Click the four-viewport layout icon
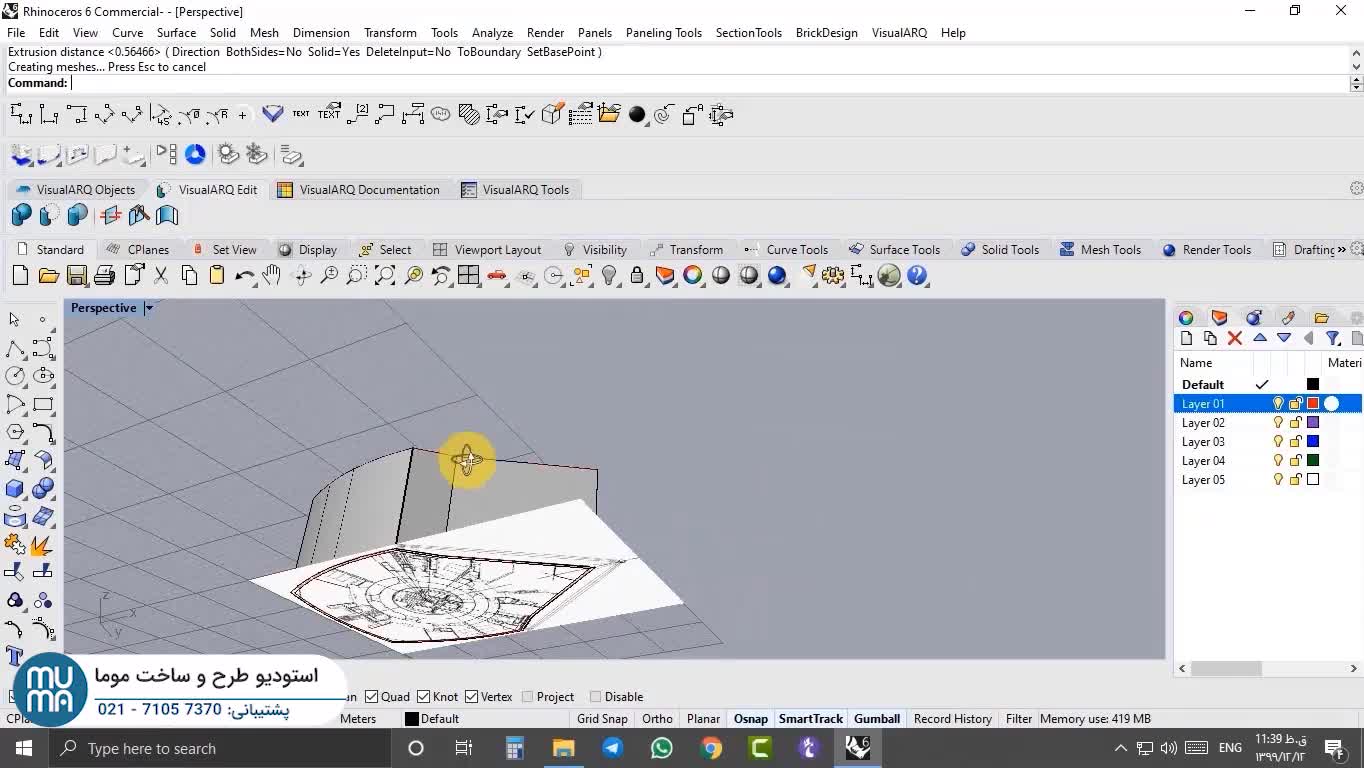The height and width of the screenshot is (768, 1364). (468, 276)
